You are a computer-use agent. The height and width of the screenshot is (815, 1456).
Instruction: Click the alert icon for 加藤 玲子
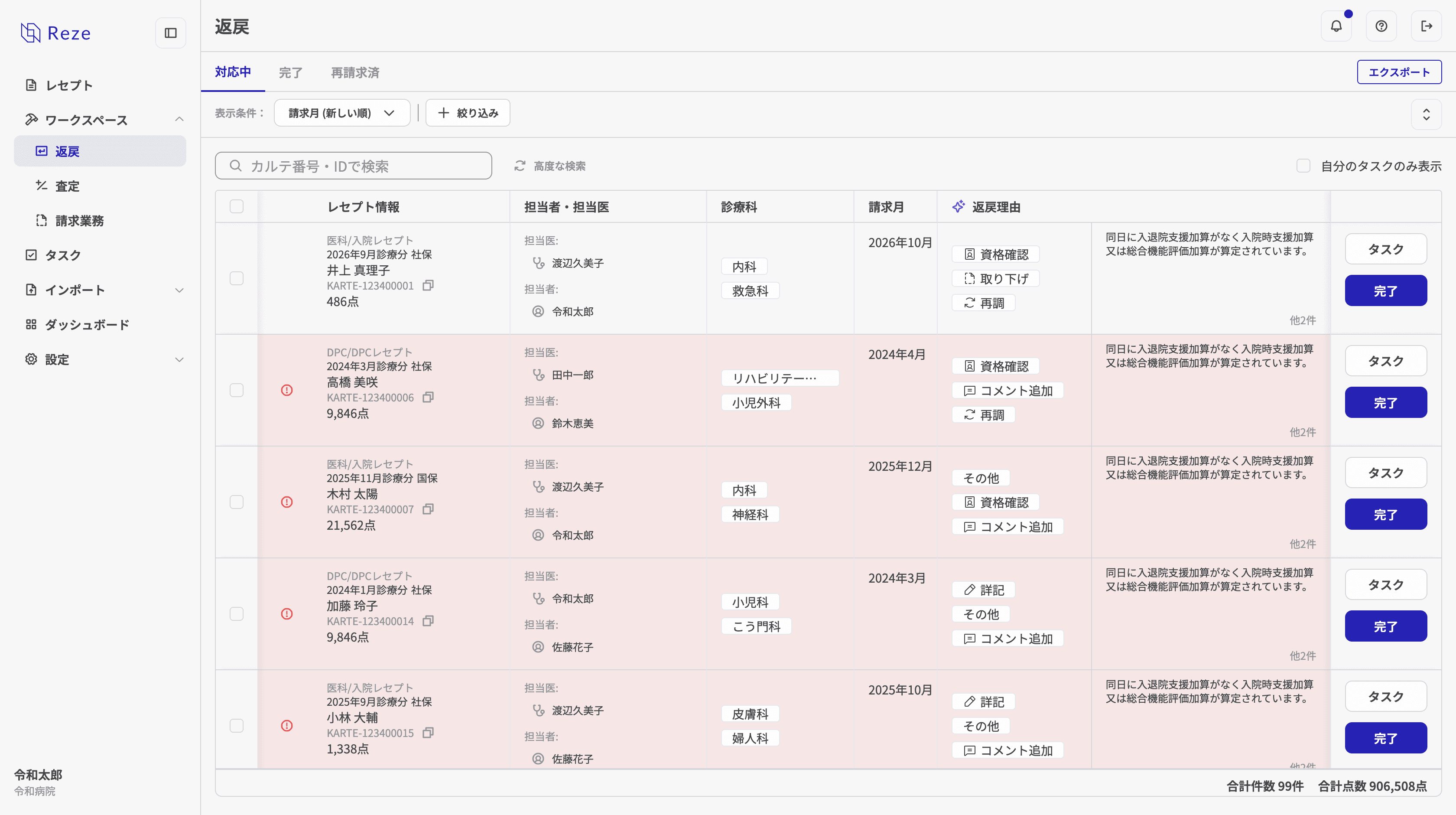287,614
